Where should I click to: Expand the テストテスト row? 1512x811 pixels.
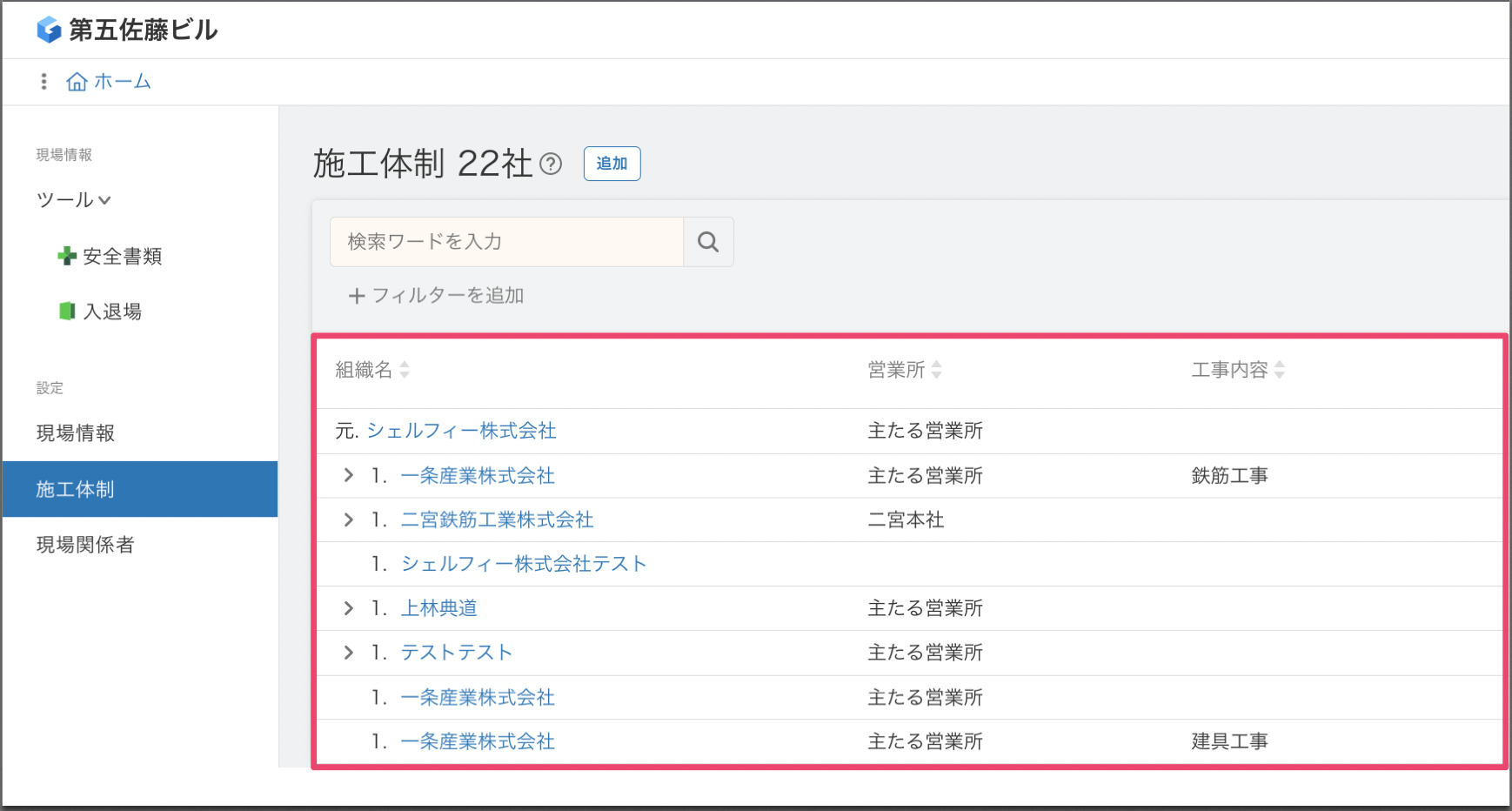(x=349, y=653)
